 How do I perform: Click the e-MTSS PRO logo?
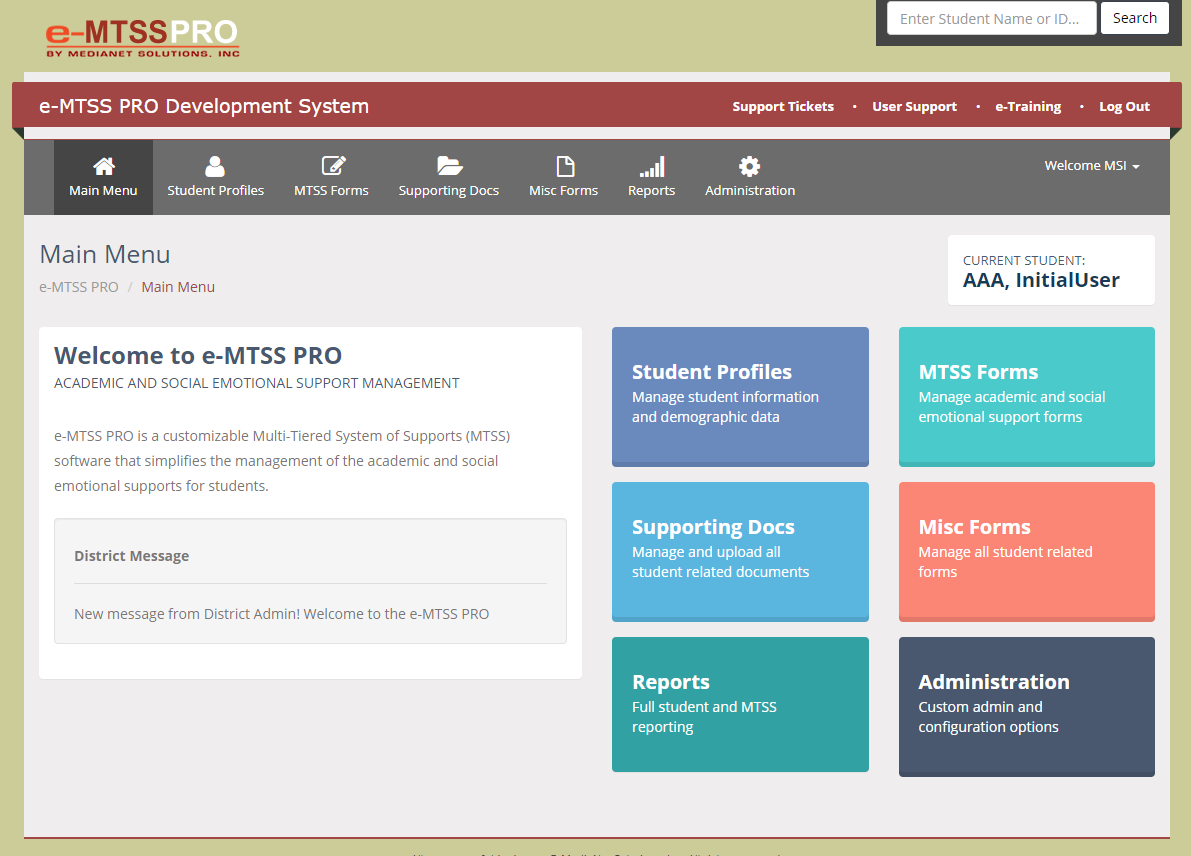(142, 37)
